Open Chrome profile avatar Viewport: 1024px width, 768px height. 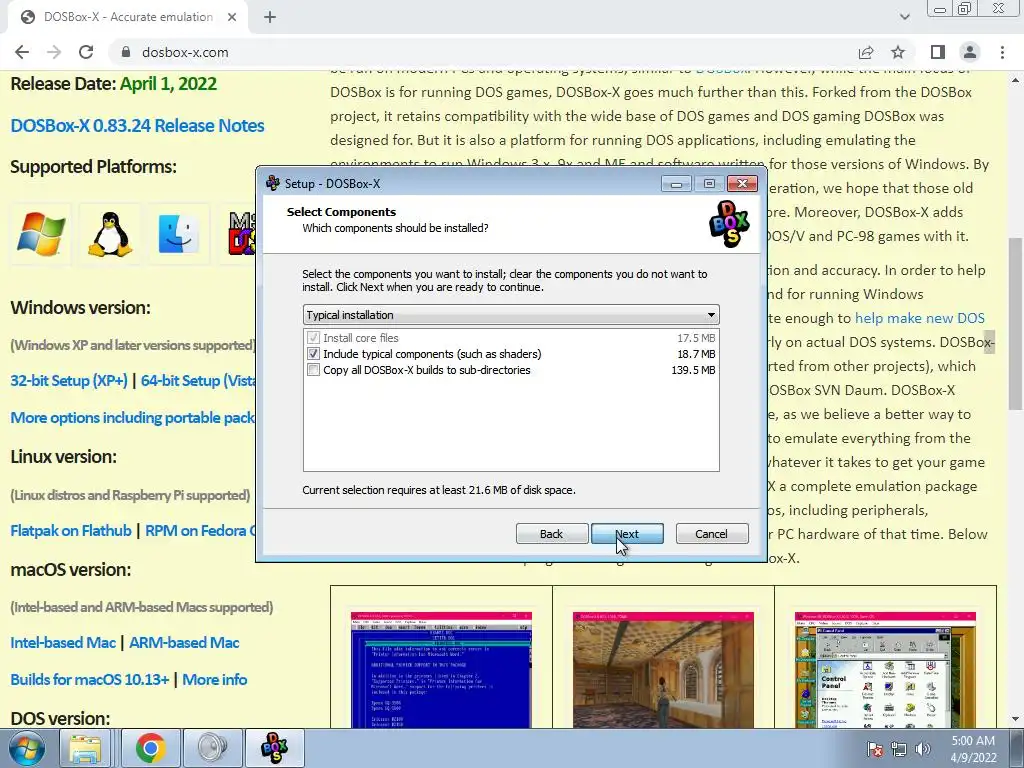click(x=970, y=52)
